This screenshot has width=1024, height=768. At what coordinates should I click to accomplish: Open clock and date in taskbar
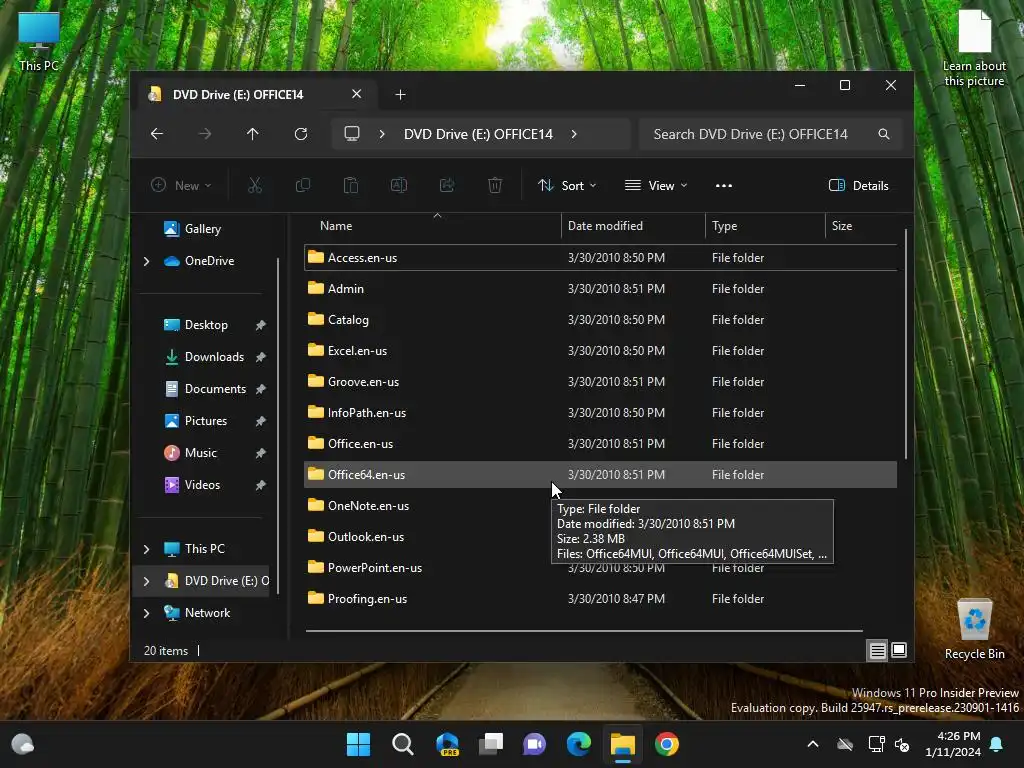pos(953,744)
